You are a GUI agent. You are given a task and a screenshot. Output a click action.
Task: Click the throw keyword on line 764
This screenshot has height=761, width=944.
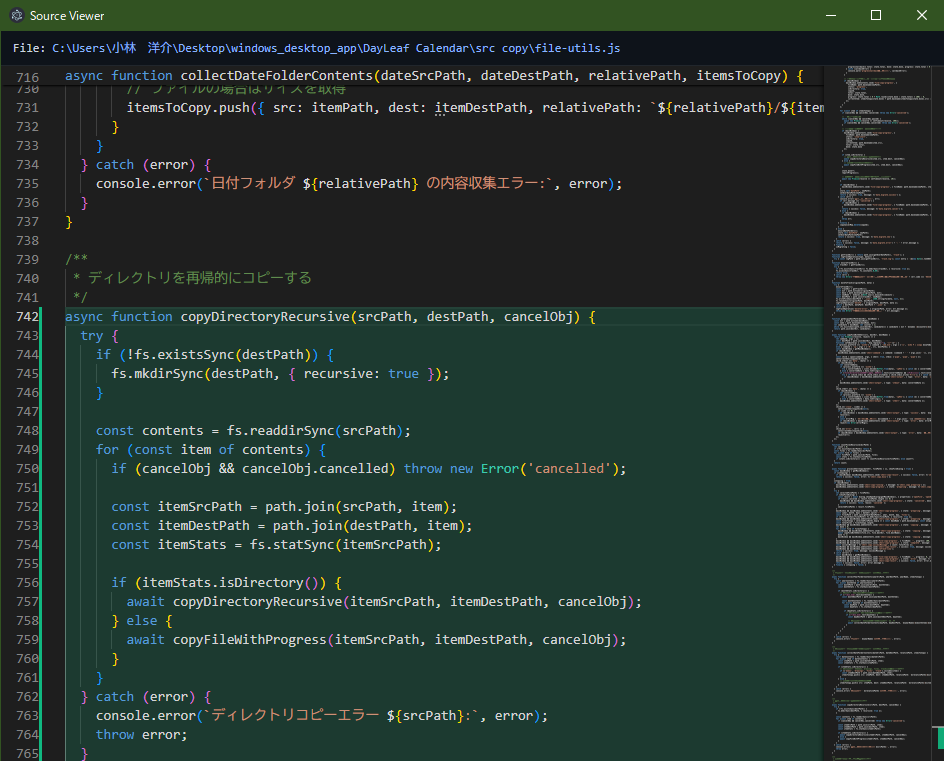(115, 734)
